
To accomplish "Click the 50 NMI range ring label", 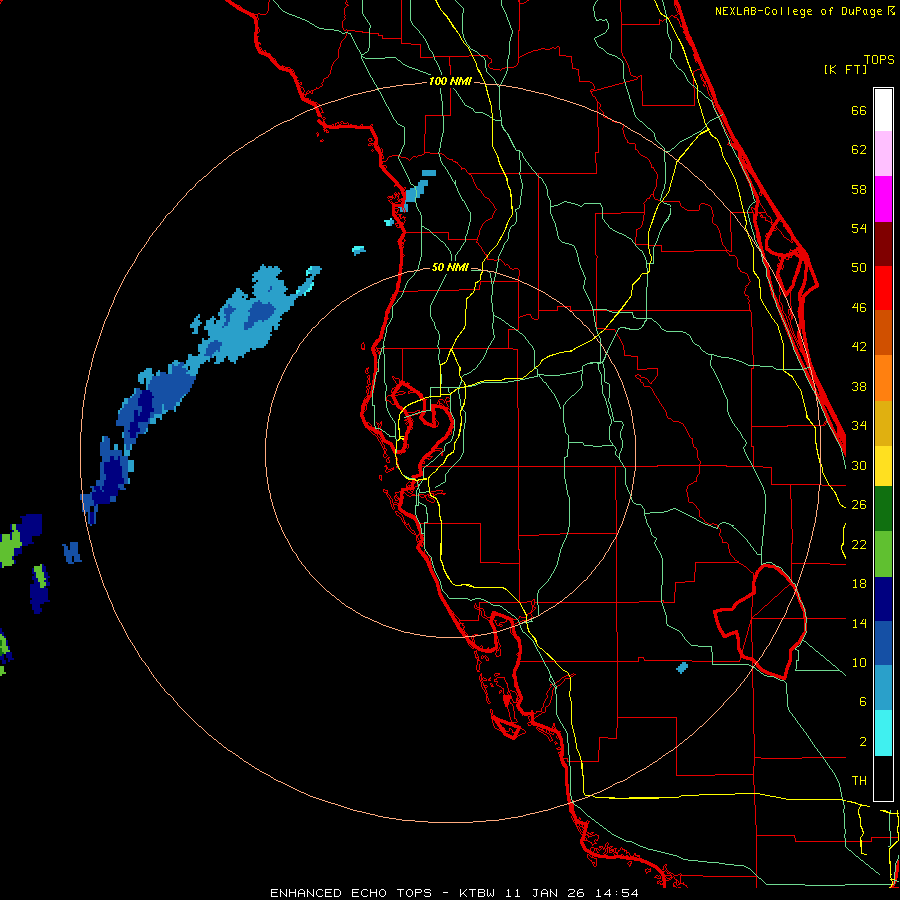I will point(450,267).
